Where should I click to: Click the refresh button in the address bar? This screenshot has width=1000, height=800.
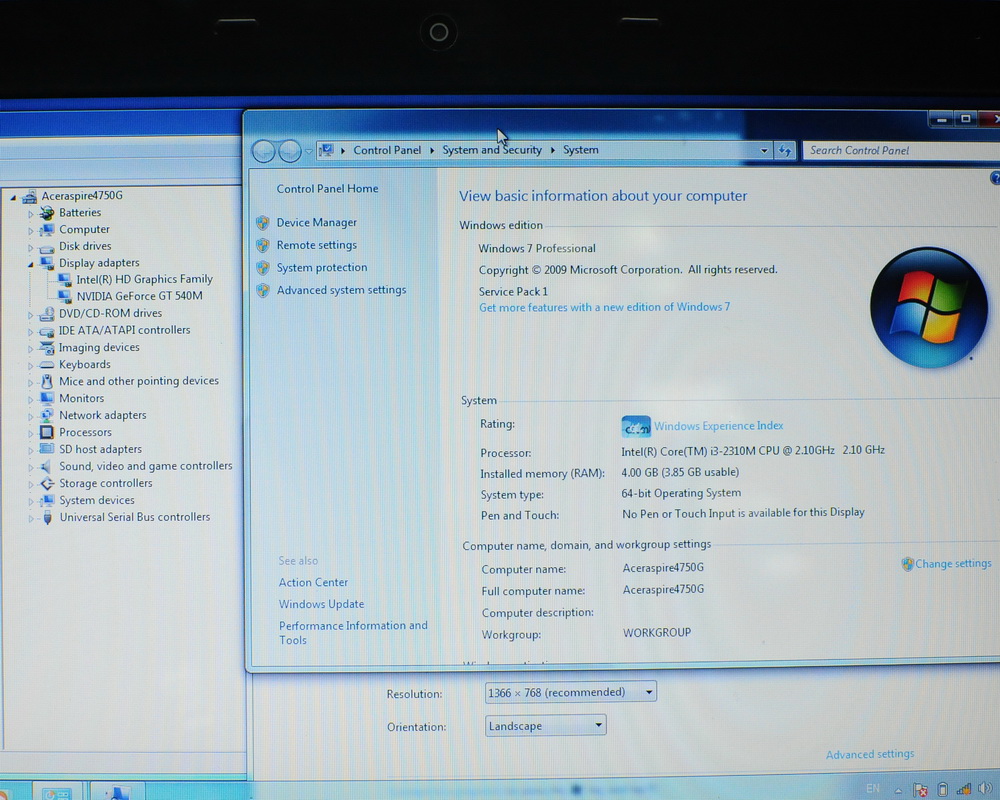(784, 151)
